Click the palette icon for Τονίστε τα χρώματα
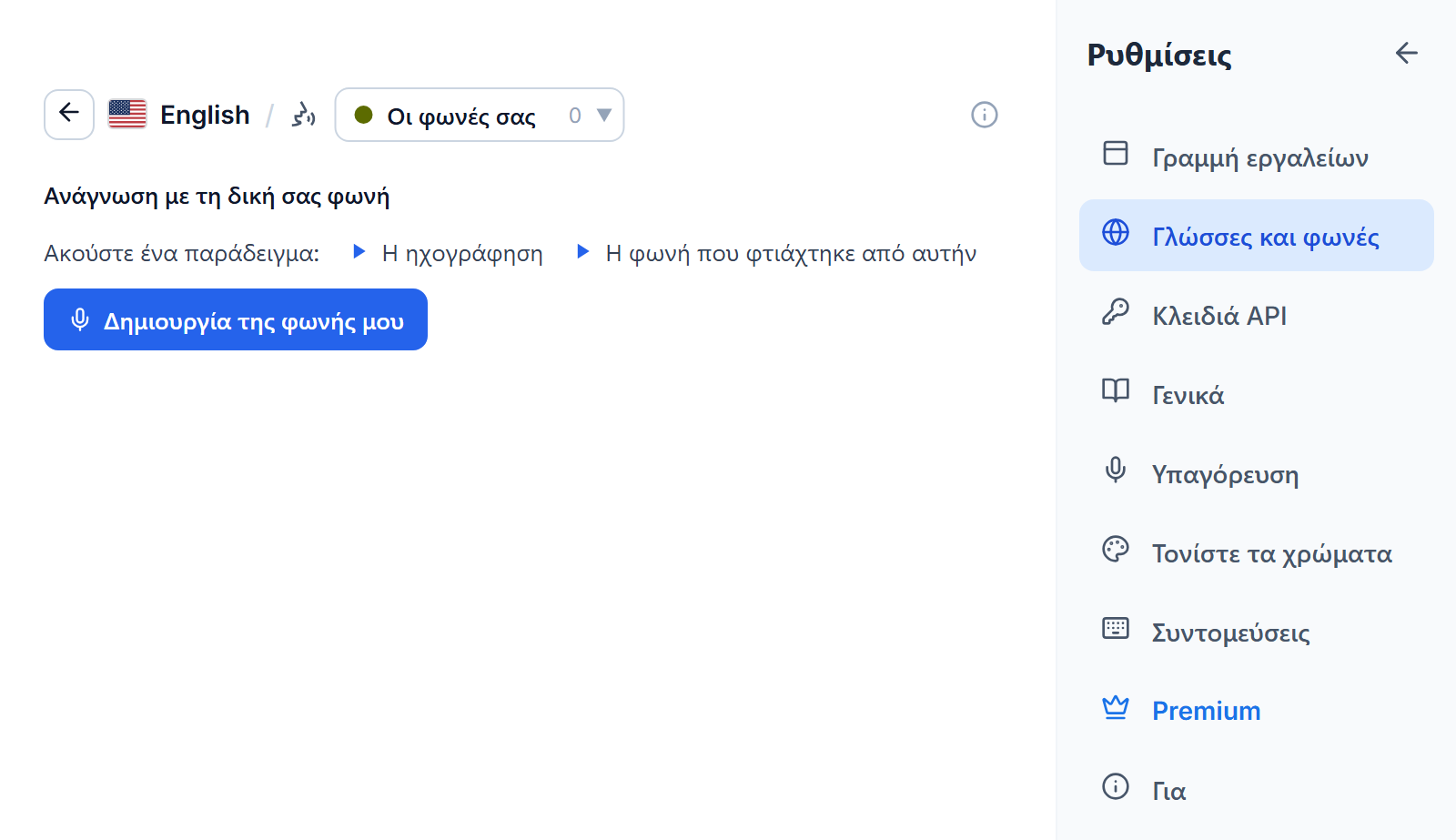The image size is (1456, 840). tap(1116, 549)
